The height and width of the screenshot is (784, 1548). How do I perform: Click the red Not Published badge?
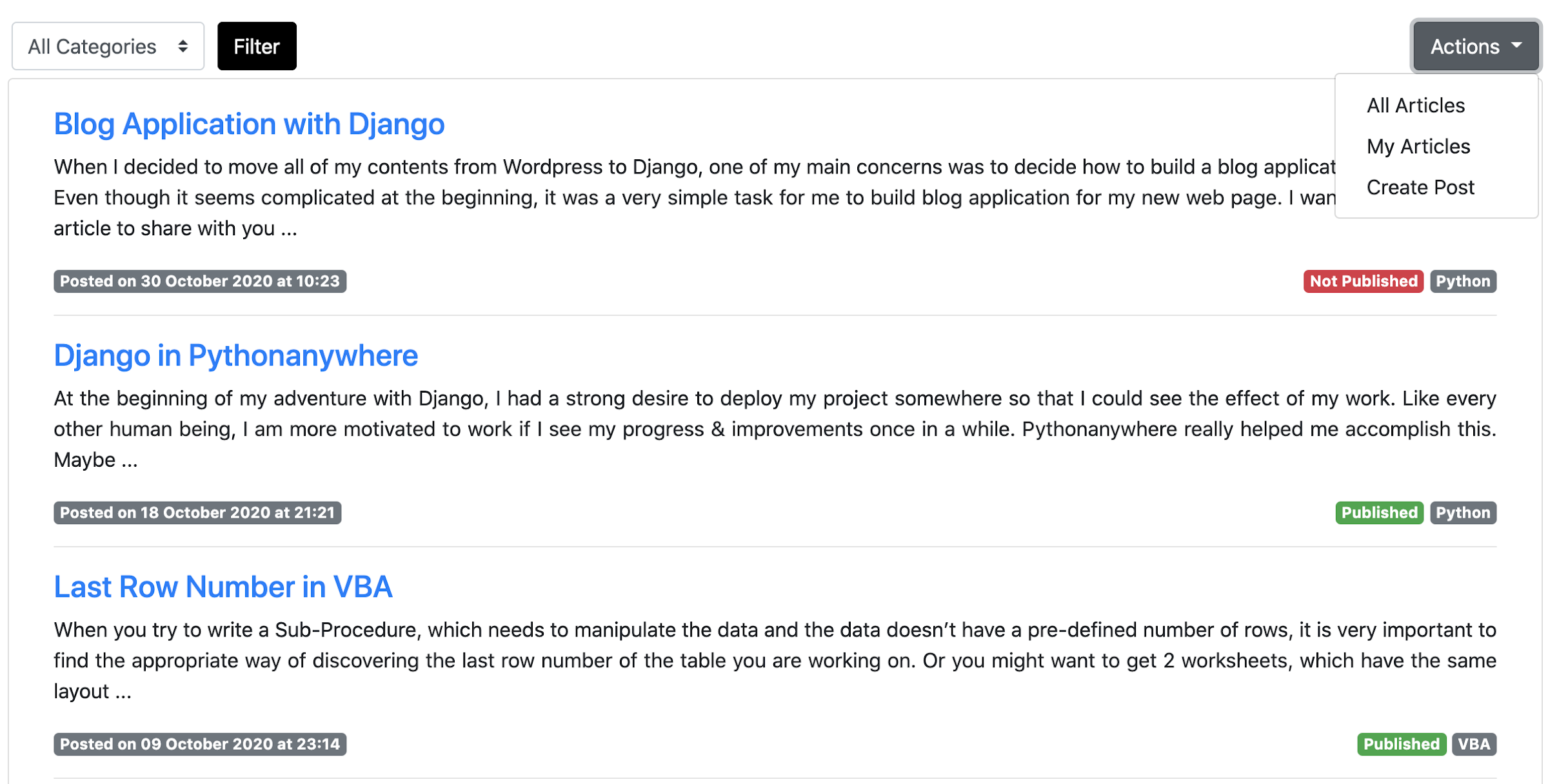[x=1363, y=281]
